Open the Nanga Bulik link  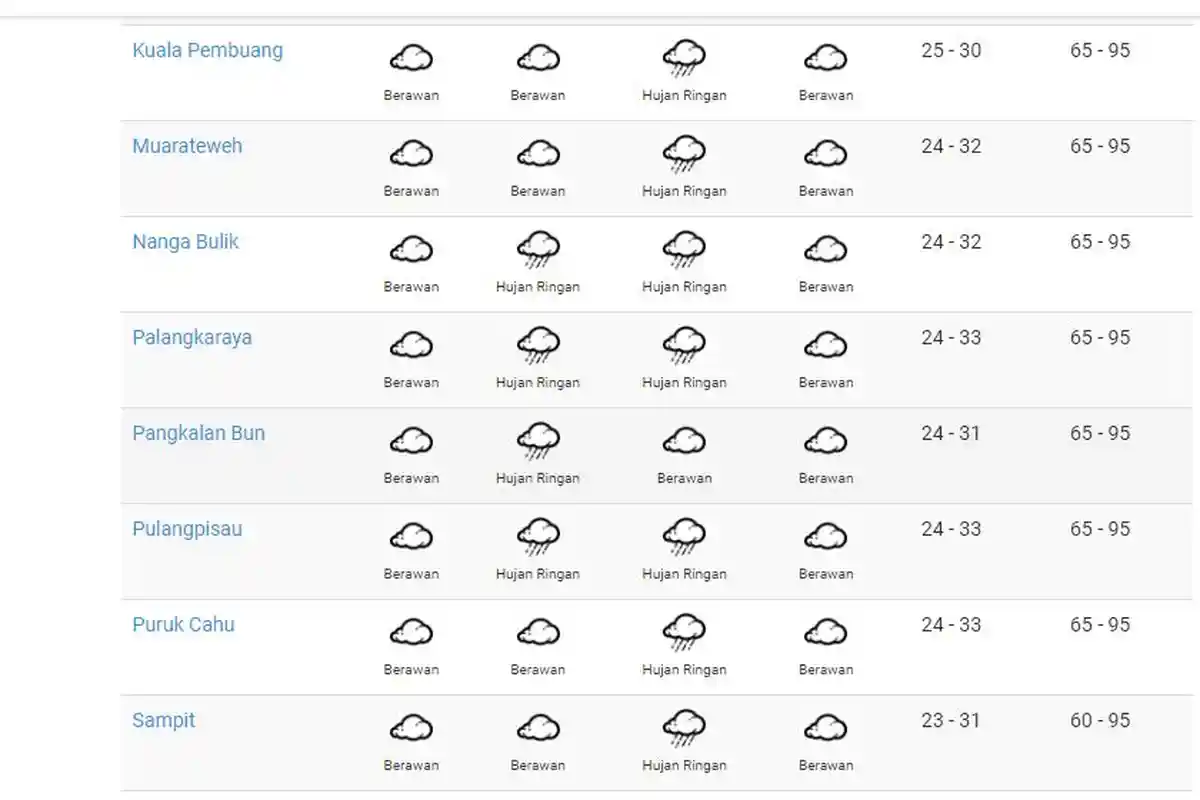tap(185, 242)
